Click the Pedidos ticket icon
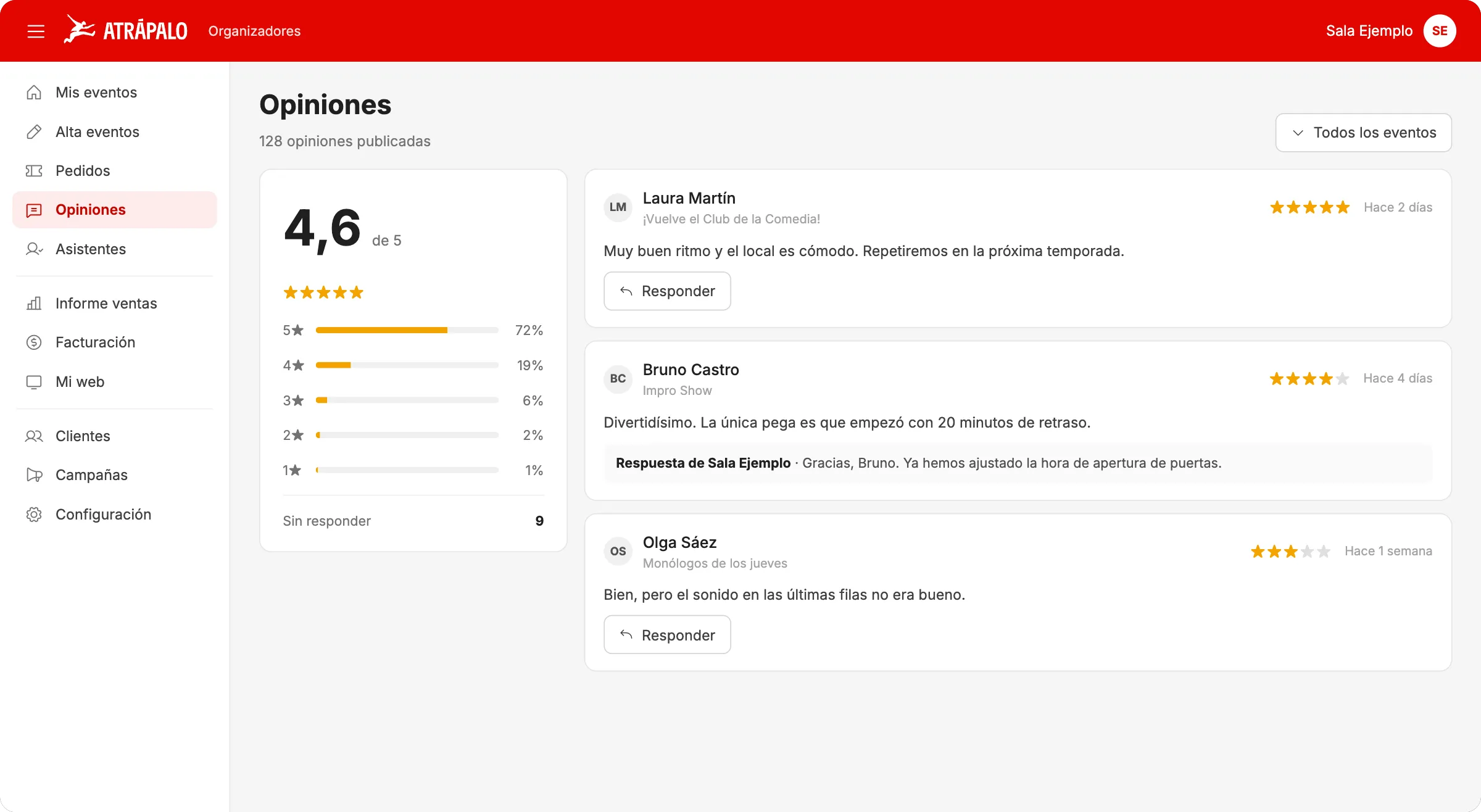Image resolution: width=1481 pixels, height=812 pixels. coord(34,171)
